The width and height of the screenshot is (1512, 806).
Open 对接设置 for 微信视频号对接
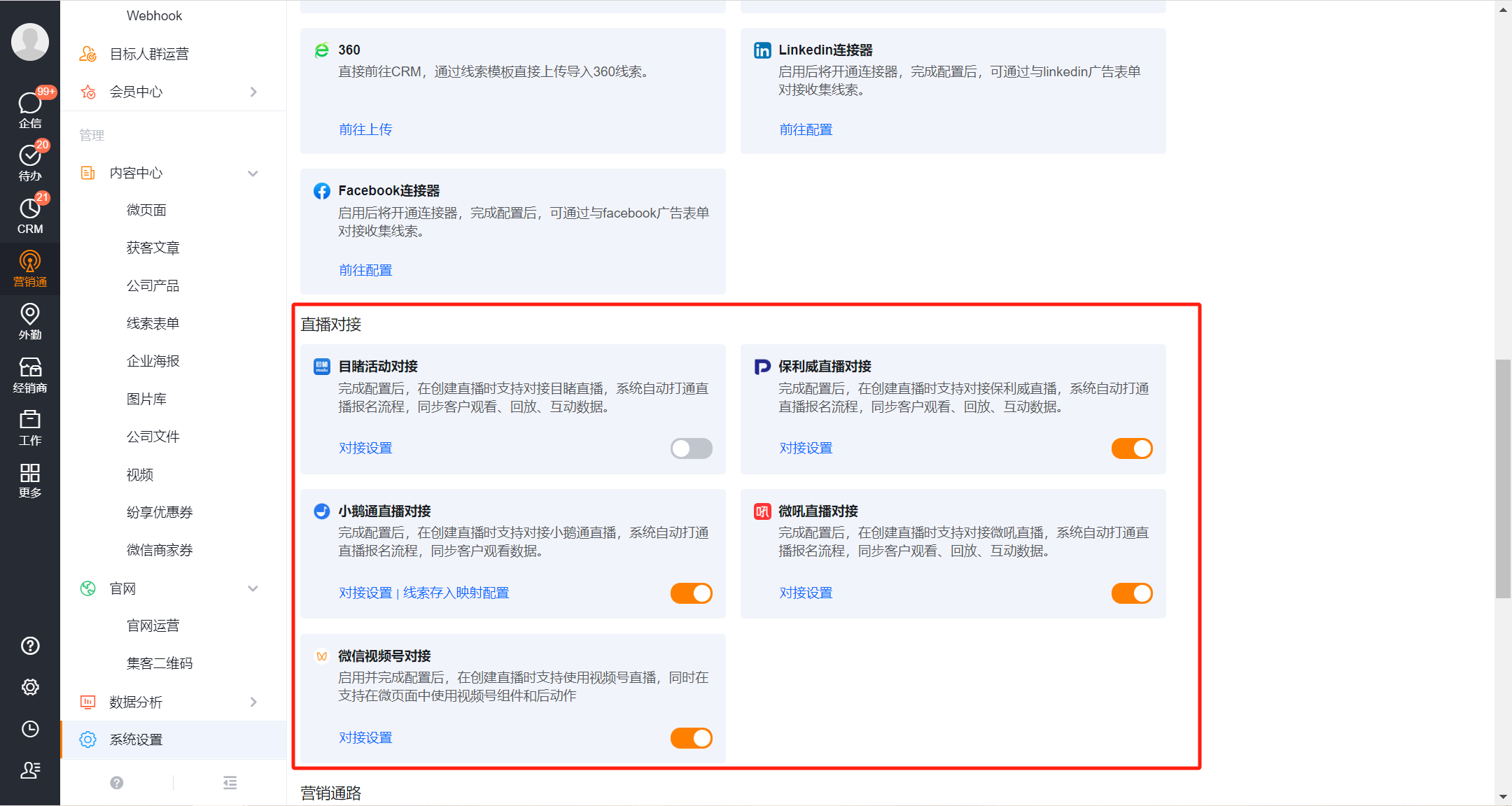coord(365,737)
